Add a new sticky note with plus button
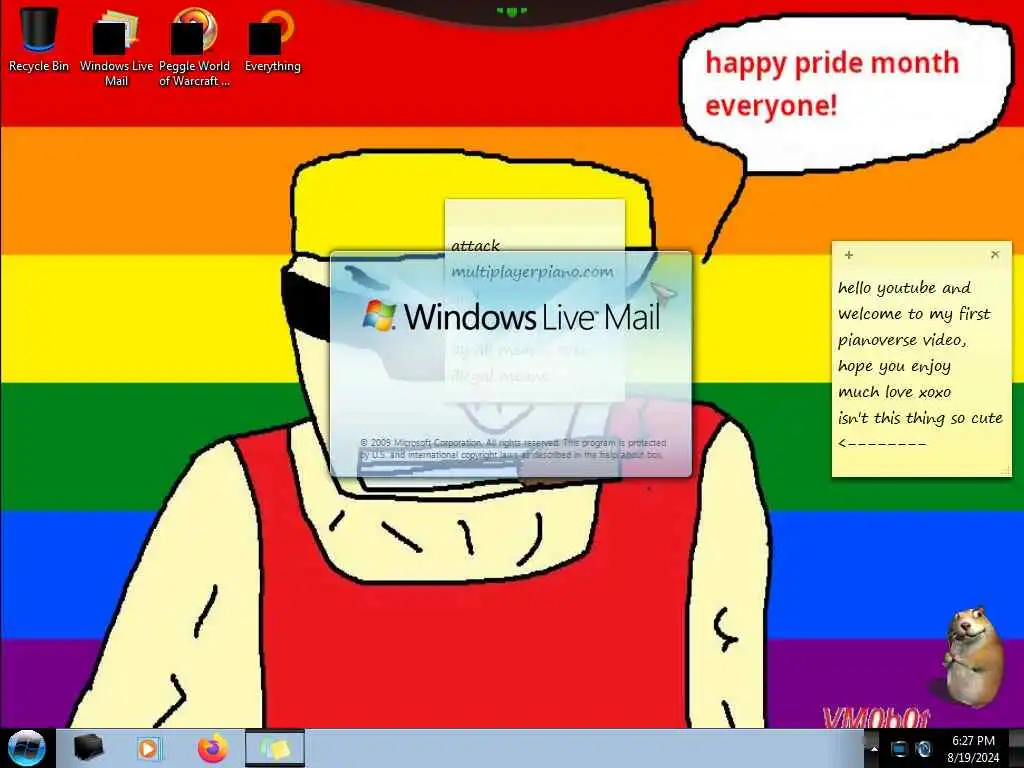The height and width of the screenshot is (768, 1024). 848,255
